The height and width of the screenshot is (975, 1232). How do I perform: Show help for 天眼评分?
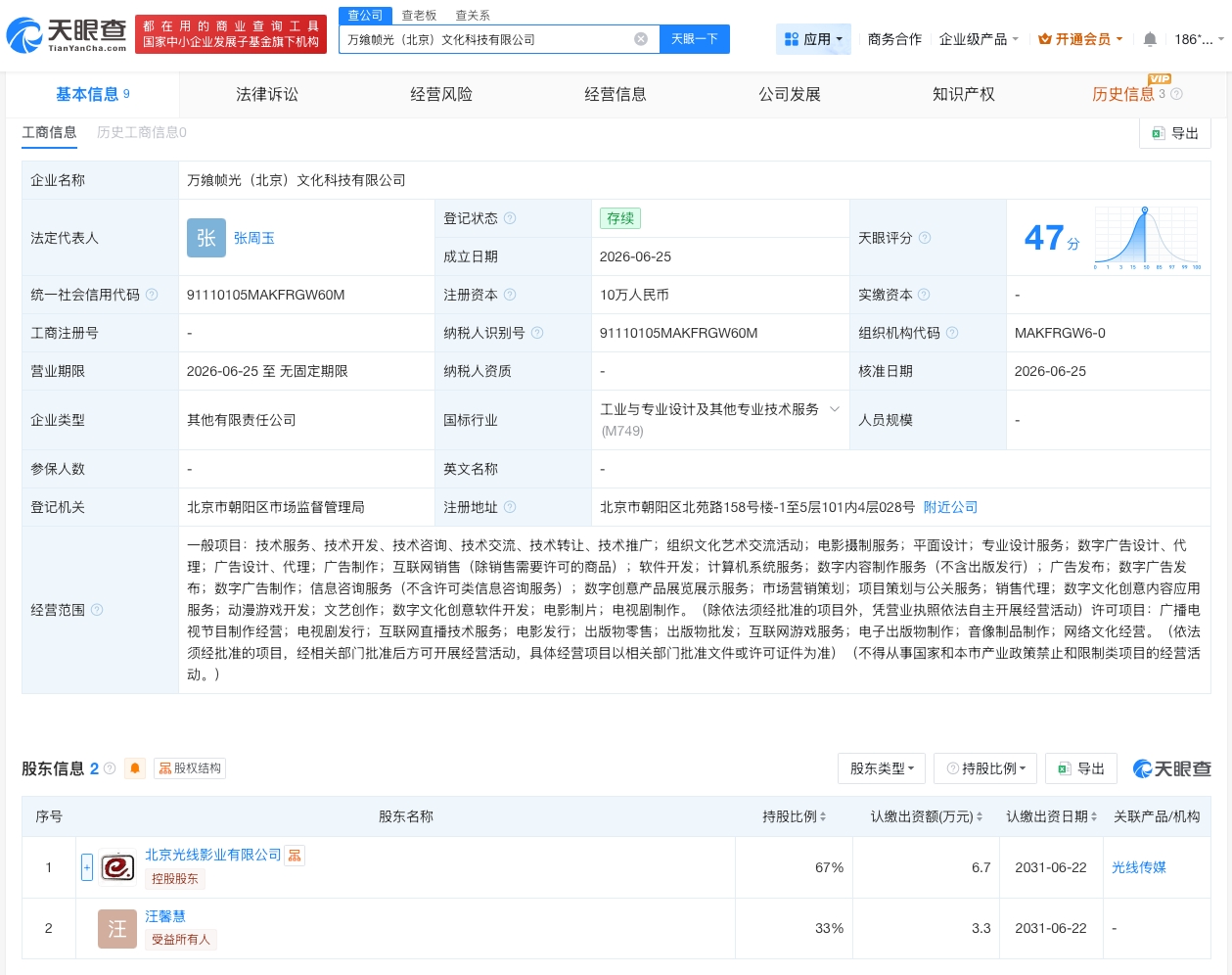pos(925,238)
